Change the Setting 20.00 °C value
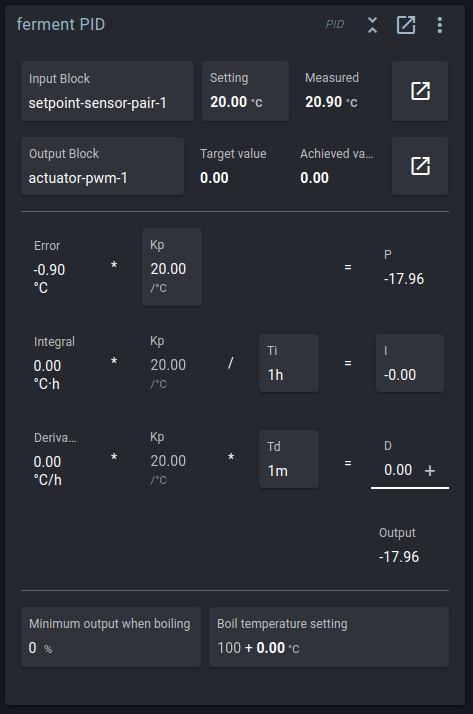Image resolution: width=473 pixels, height=714 pixels. tap(245, 91)
